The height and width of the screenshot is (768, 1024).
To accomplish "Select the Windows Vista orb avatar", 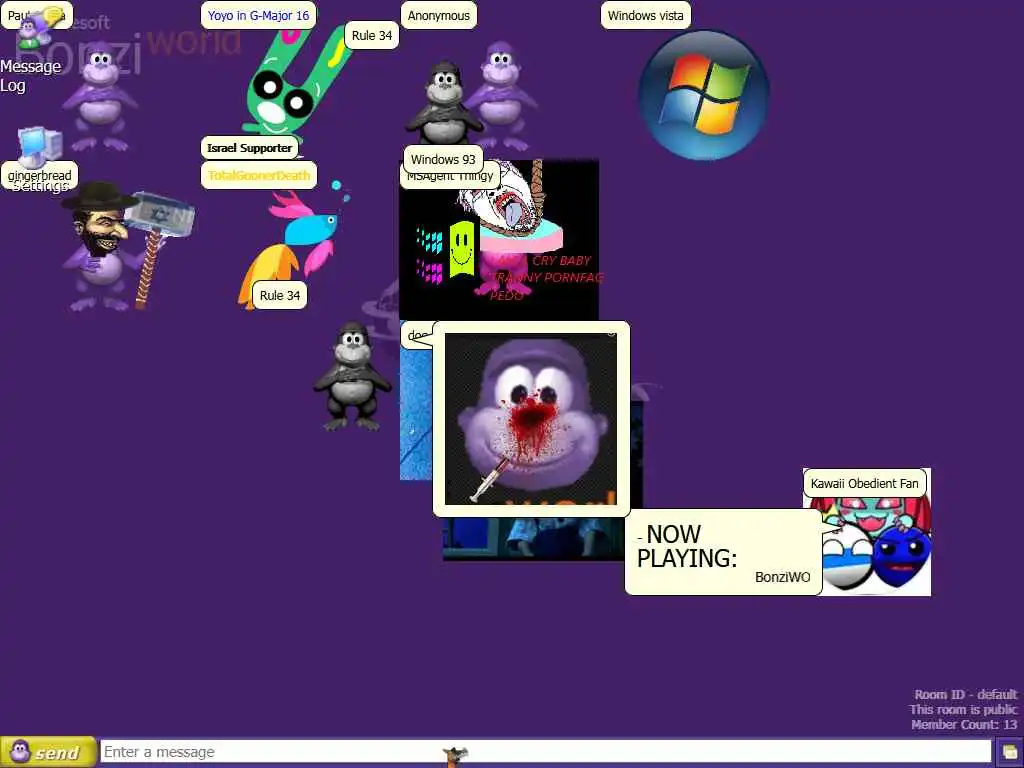I will pyautogui.click(x=703, y=95).
